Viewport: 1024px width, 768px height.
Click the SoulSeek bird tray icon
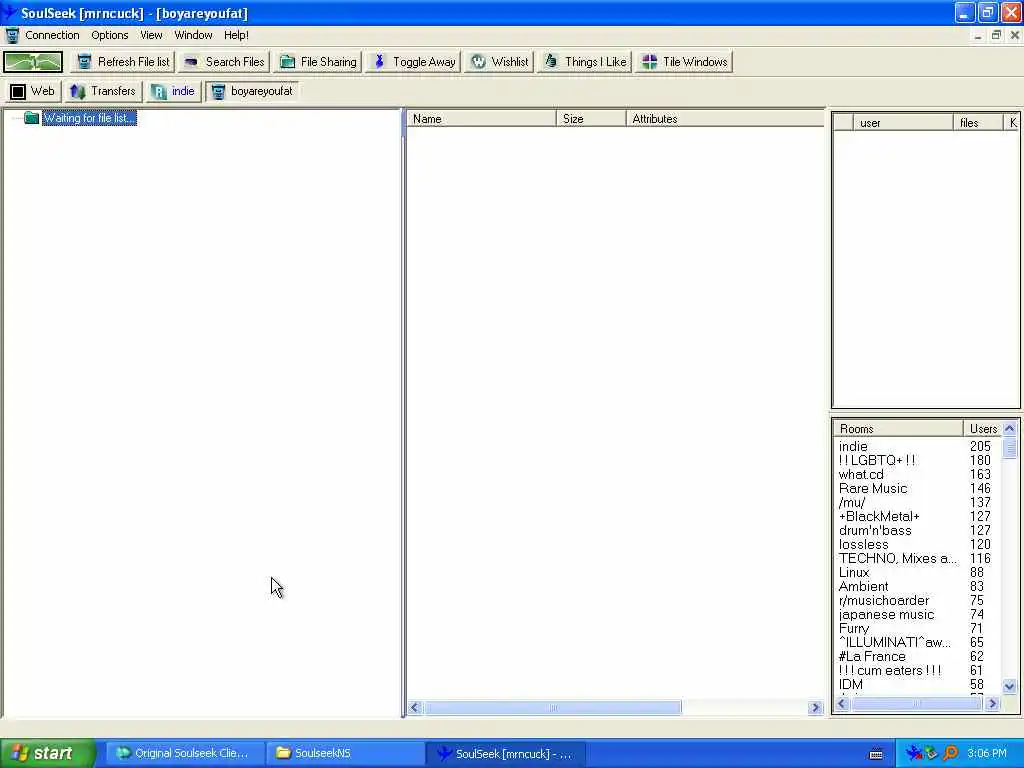coord(913,754)
